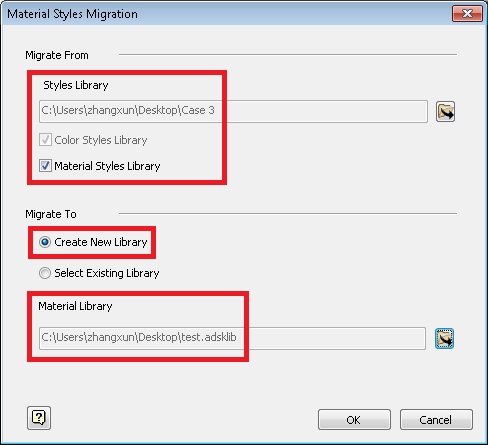Click the Create New Library label text
This screenshot has height=445, width=488.
(101, 242)
